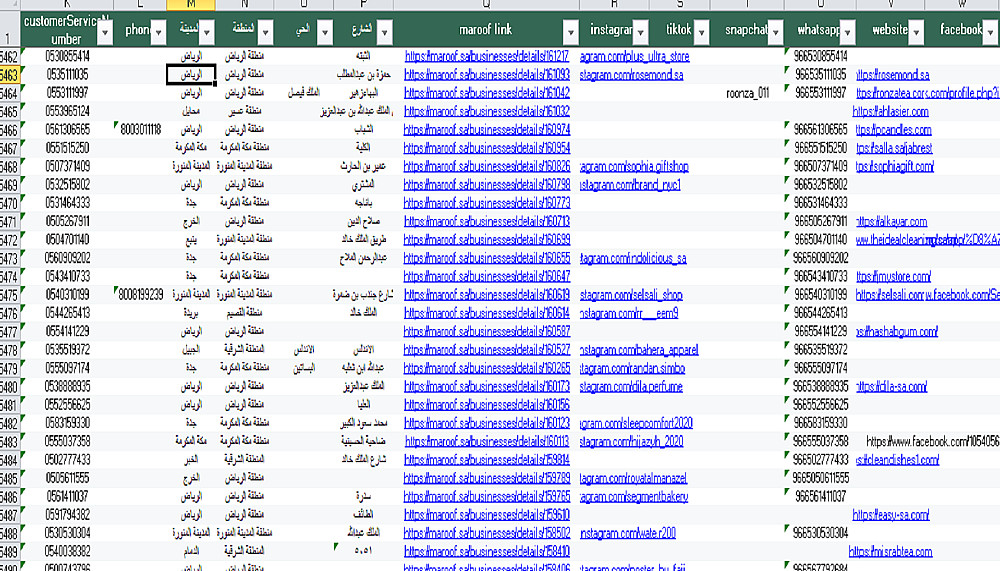The height and width of the screenshot is (571, 1000).
Task: Open the easy-sa.com website link
Action: coord(890,515)
